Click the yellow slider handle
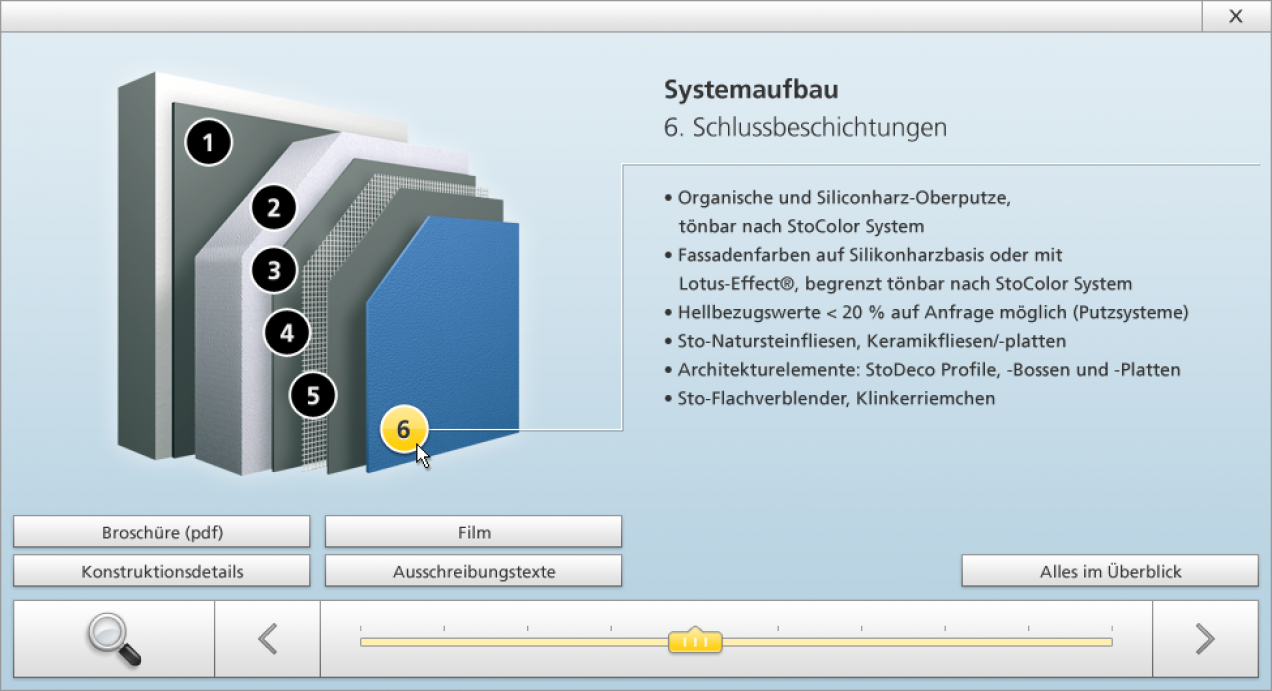The width and height of the screenshot is (1272, 691). click(695, 641)
